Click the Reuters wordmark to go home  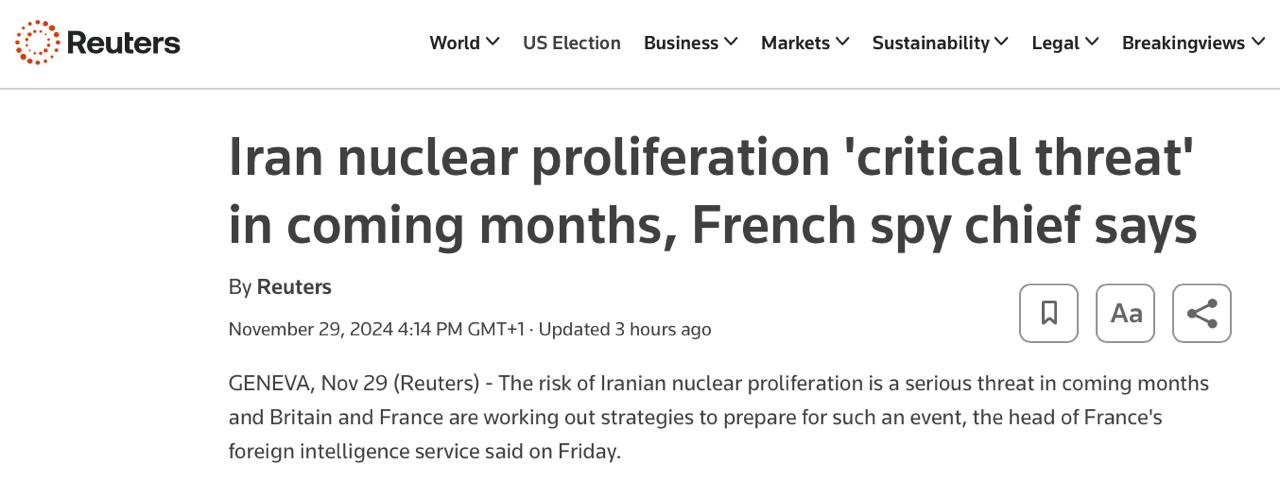point(123,43)
